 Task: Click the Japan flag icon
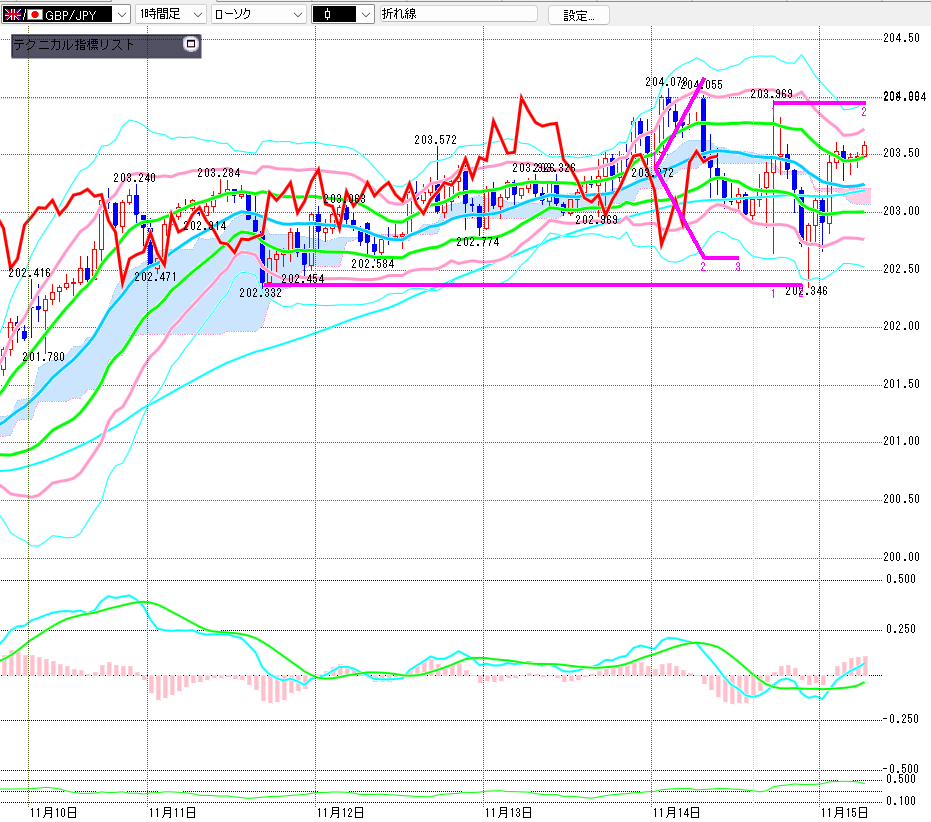[35, 14]
